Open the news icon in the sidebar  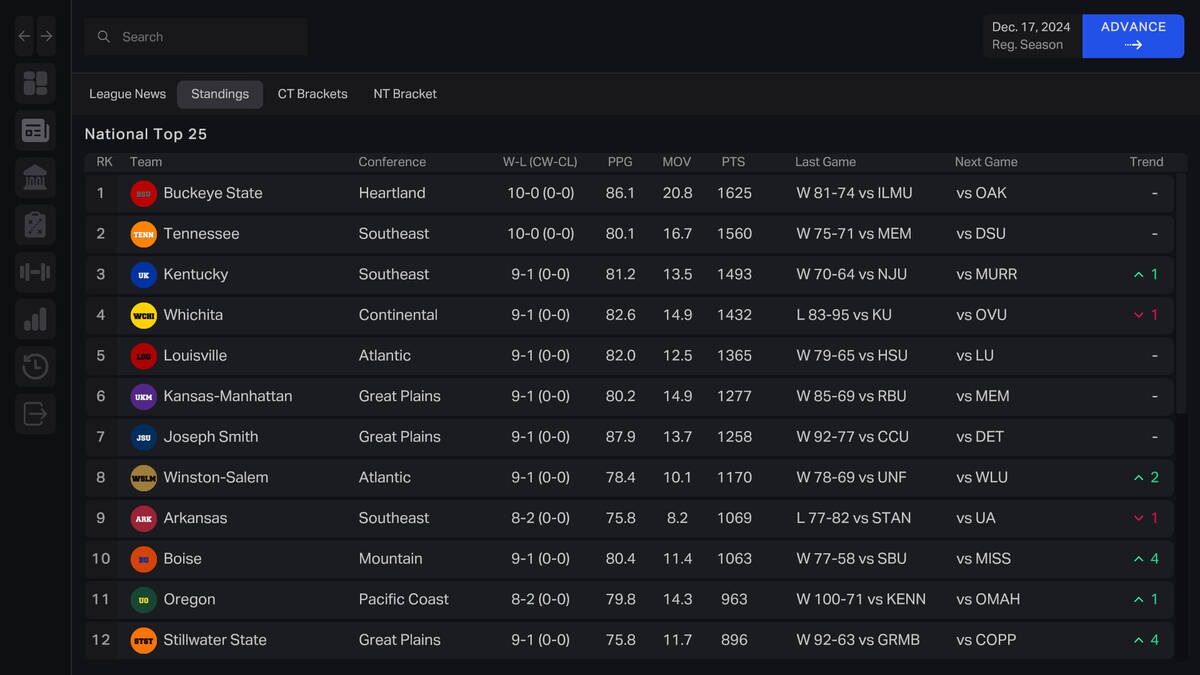coord(35,130)
